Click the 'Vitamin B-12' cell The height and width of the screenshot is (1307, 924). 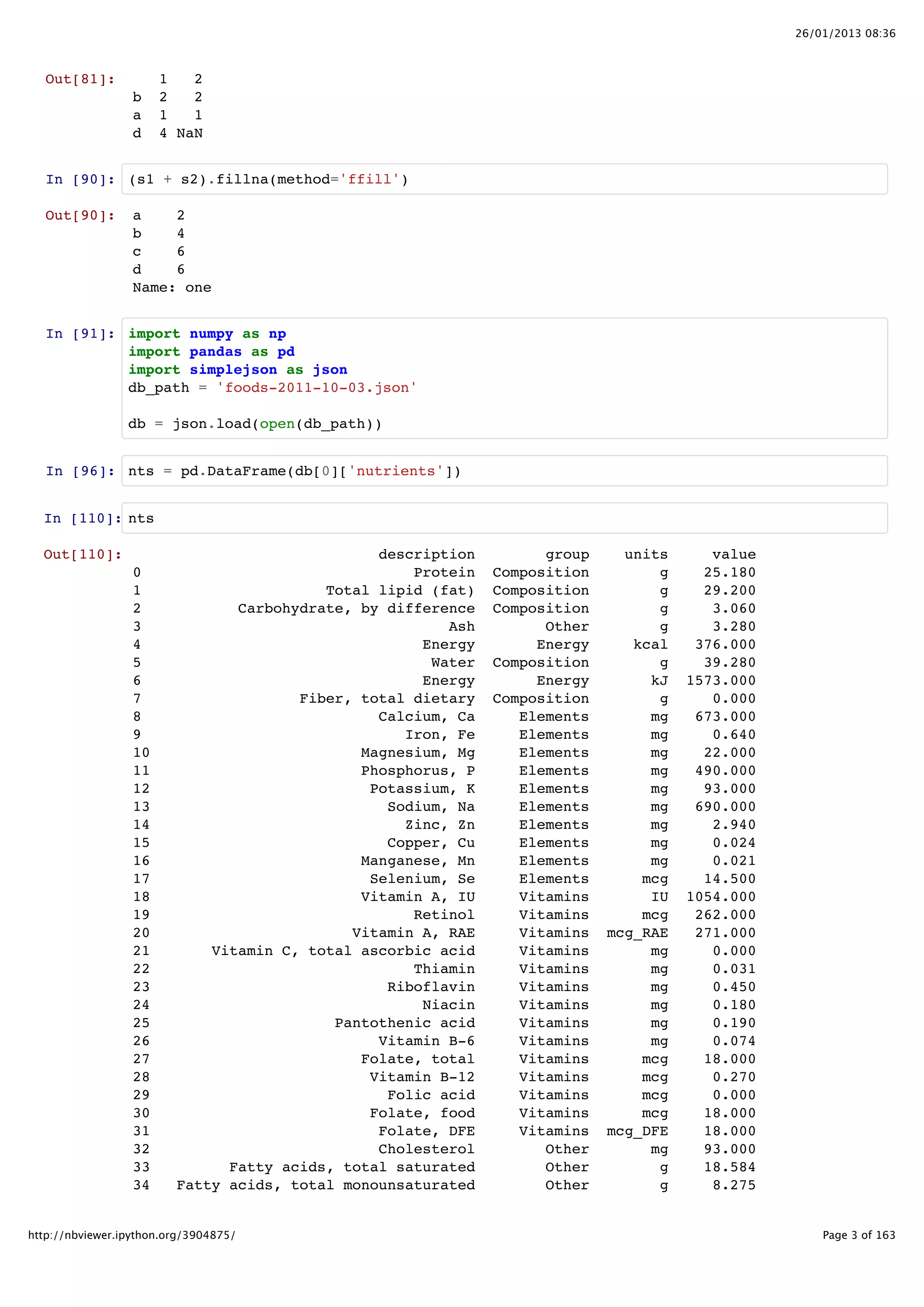tap(422, 1077)
